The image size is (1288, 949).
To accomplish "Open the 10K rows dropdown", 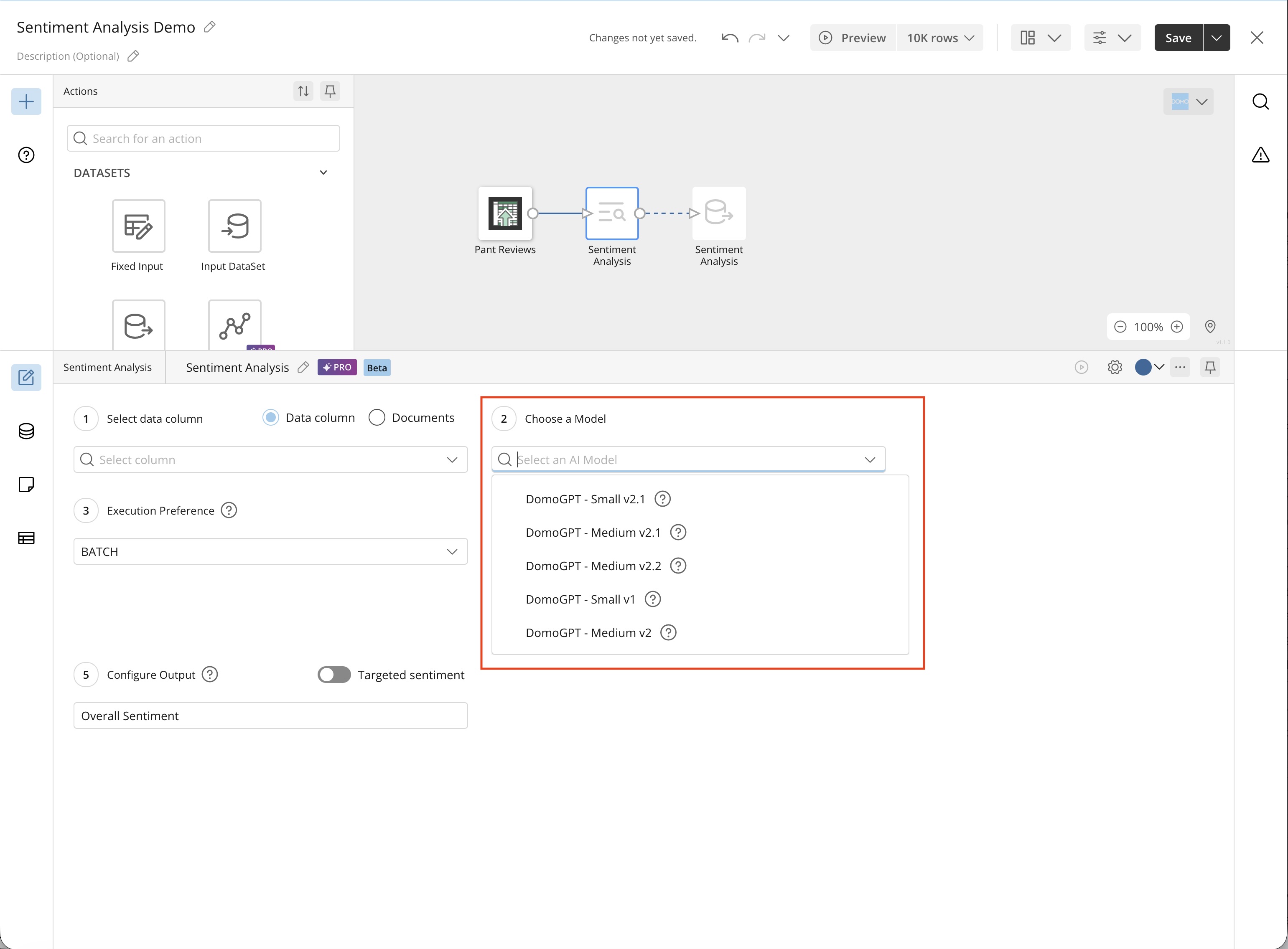I will [x=940, y=38].
